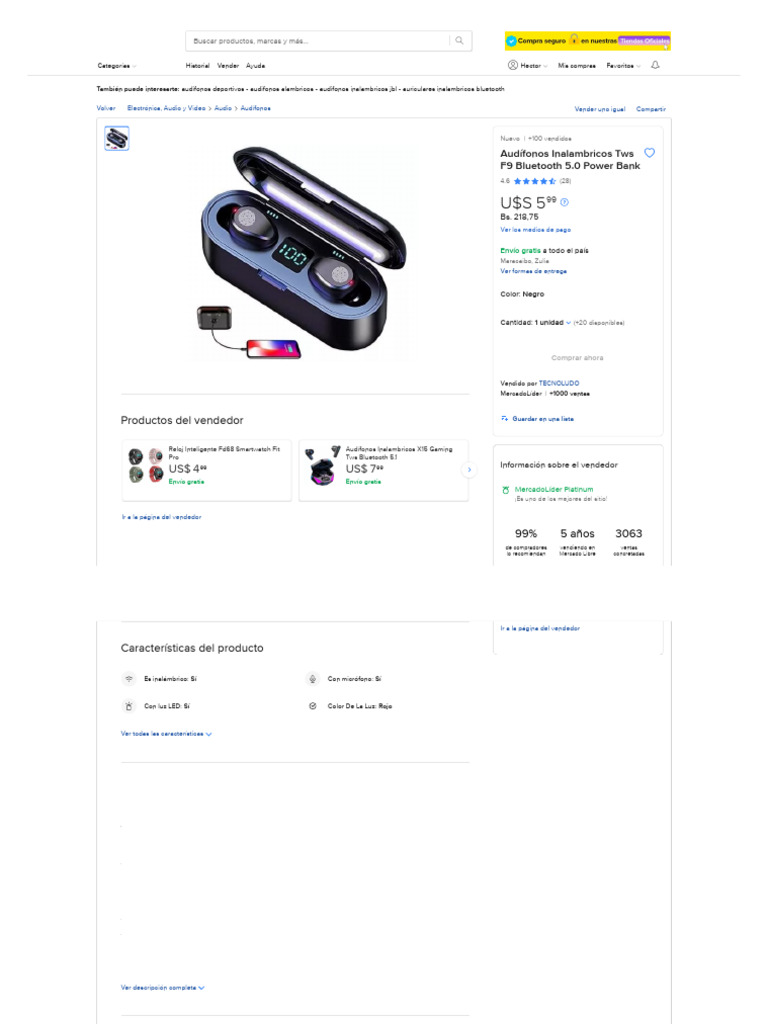Show next seller products arrow
The width and height of the screenshot is (768, 1024).
click(x=469, y=470)
